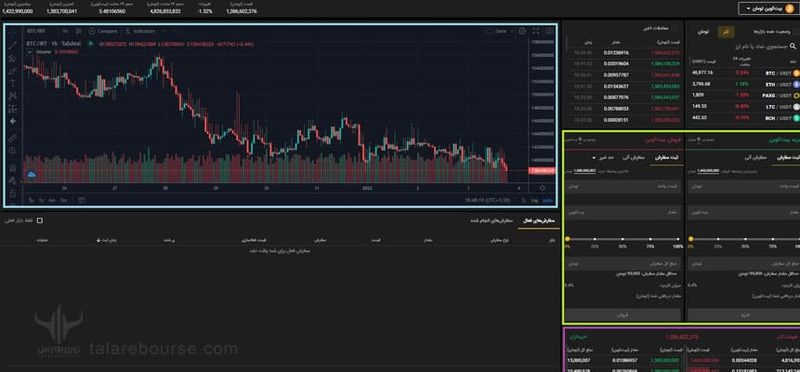The image size is (800, 372).
Task: Switch to the 'تتر' markets tab
Action: (726, 32)
